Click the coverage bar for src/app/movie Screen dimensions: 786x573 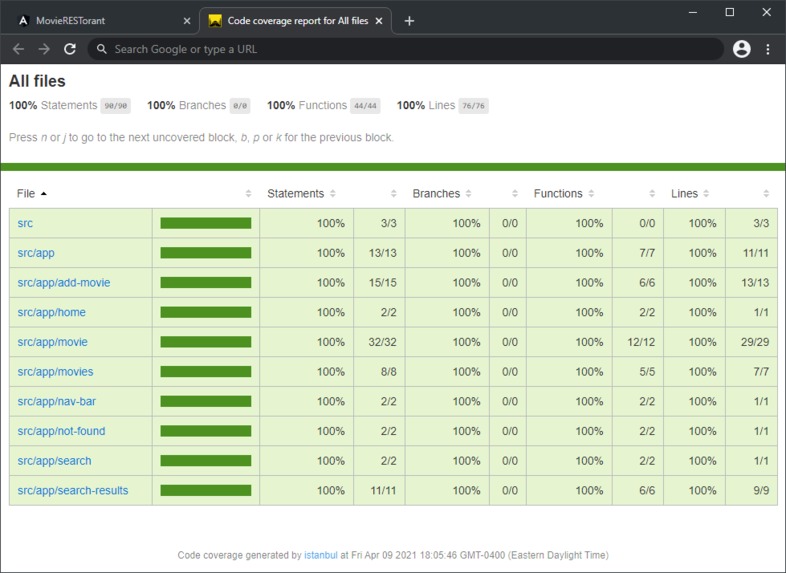(x=206, y=342)
